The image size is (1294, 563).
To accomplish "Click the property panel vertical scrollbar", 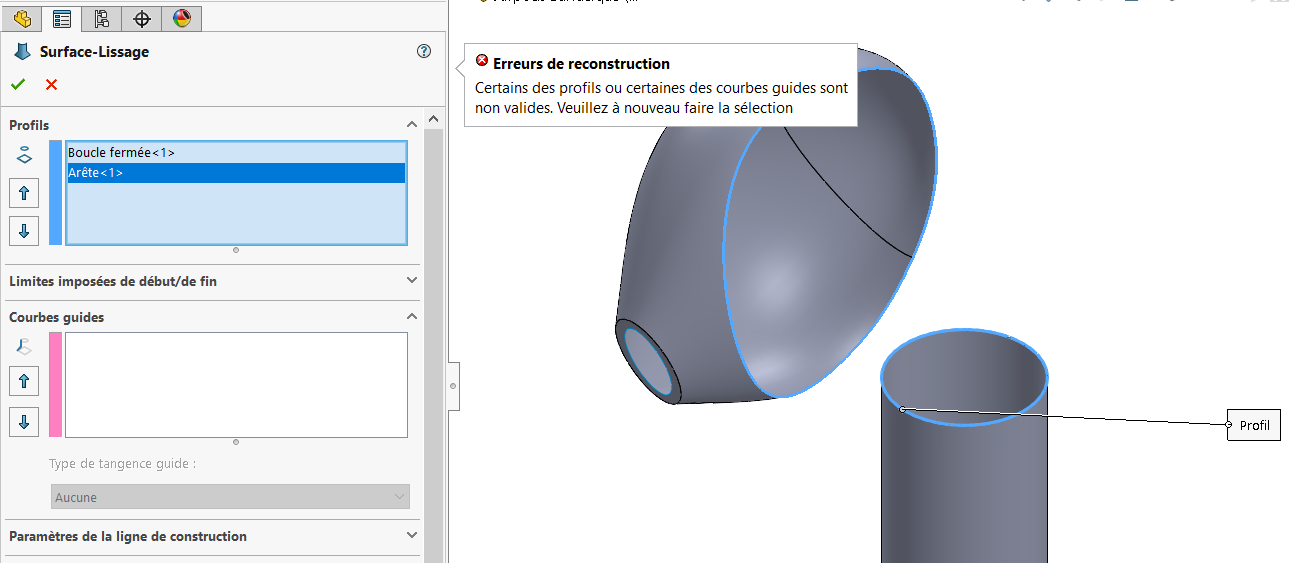I will (x=433, y=345).
